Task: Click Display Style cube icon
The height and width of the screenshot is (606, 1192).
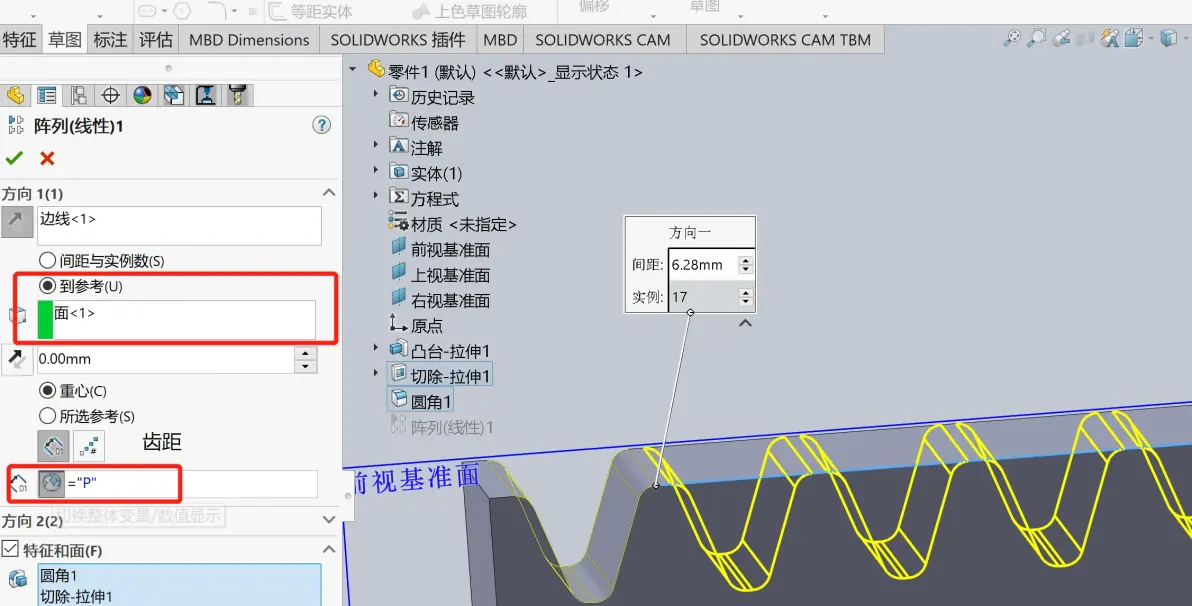Action: [x=1168, y=38]
